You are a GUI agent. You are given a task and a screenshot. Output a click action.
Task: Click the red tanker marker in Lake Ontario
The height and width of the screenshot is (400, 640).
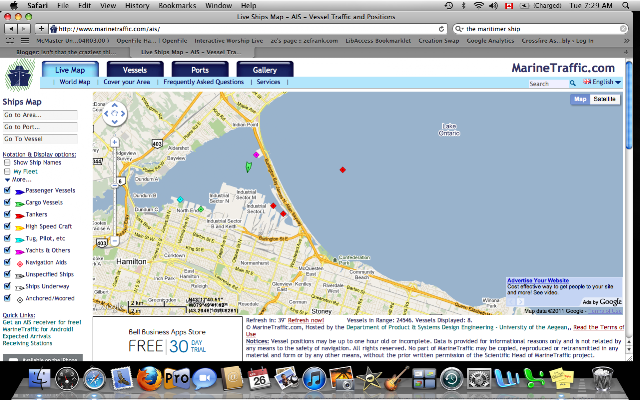click(342, 170)
